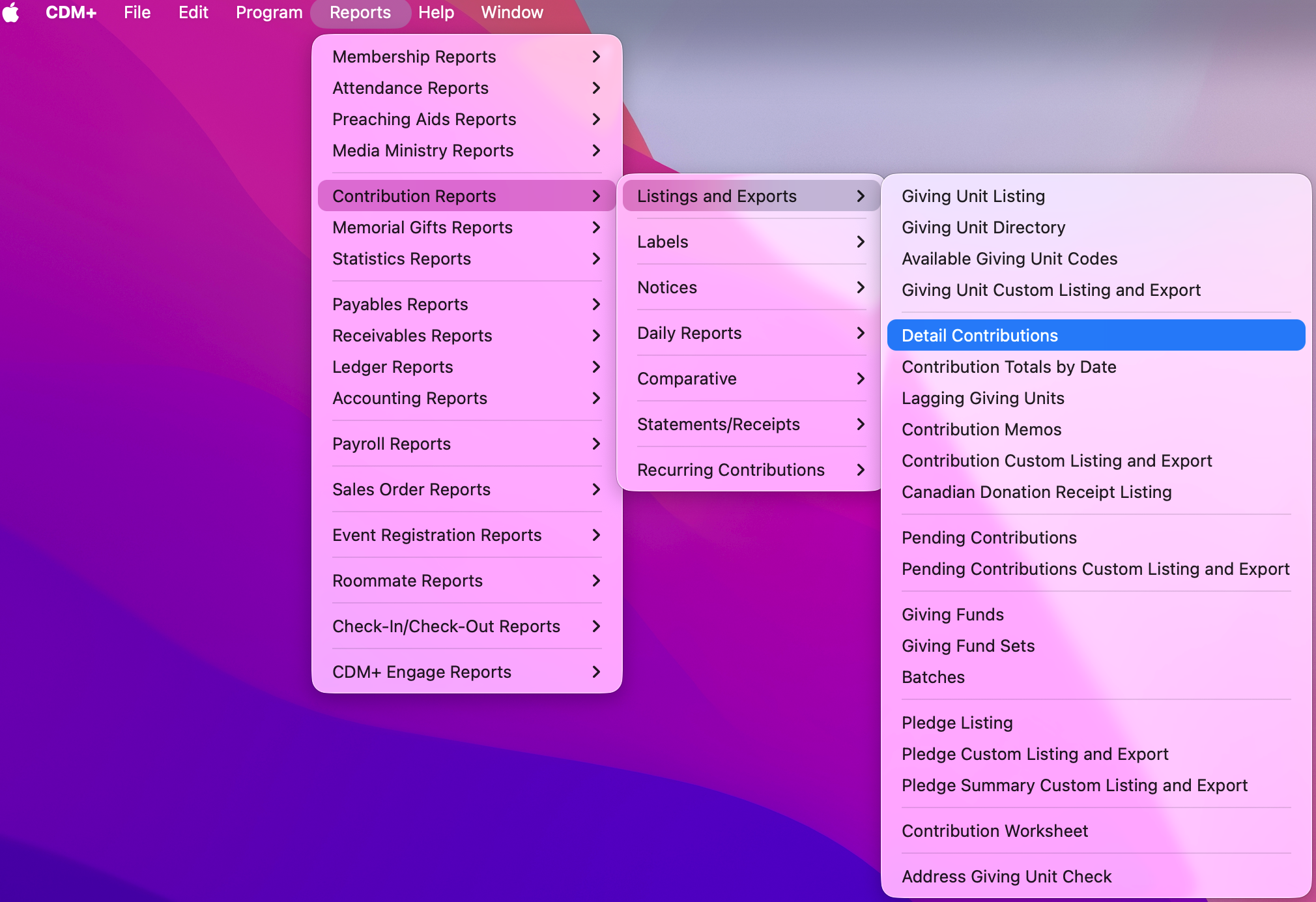Choose Lagging Giving Units report
This screenshot has width=1316, height=902.
click(1096, 398)
